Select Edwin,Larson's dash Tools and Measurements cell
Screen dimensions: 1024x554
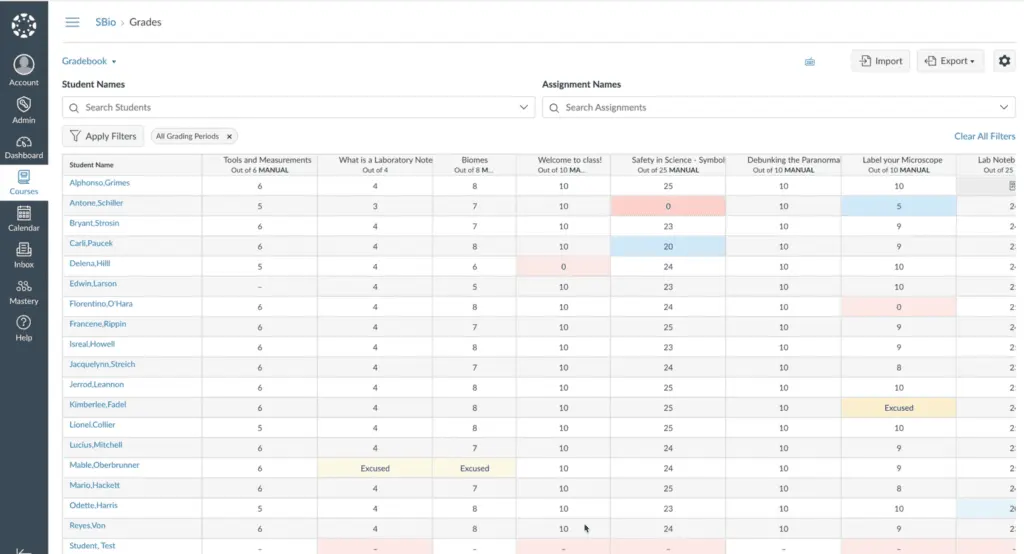260,287
